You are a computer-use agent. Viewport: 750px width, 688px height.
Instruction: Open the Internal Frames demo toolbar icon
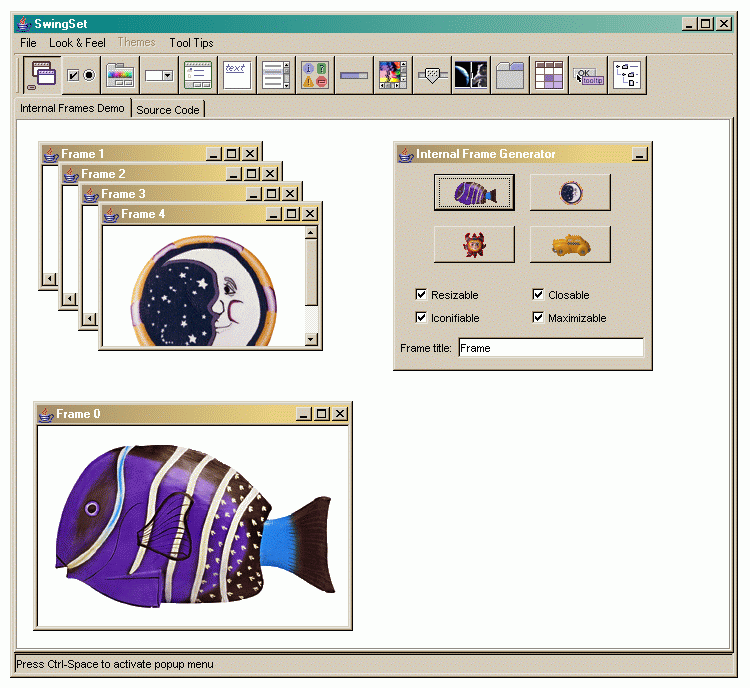tap(43, 75)
